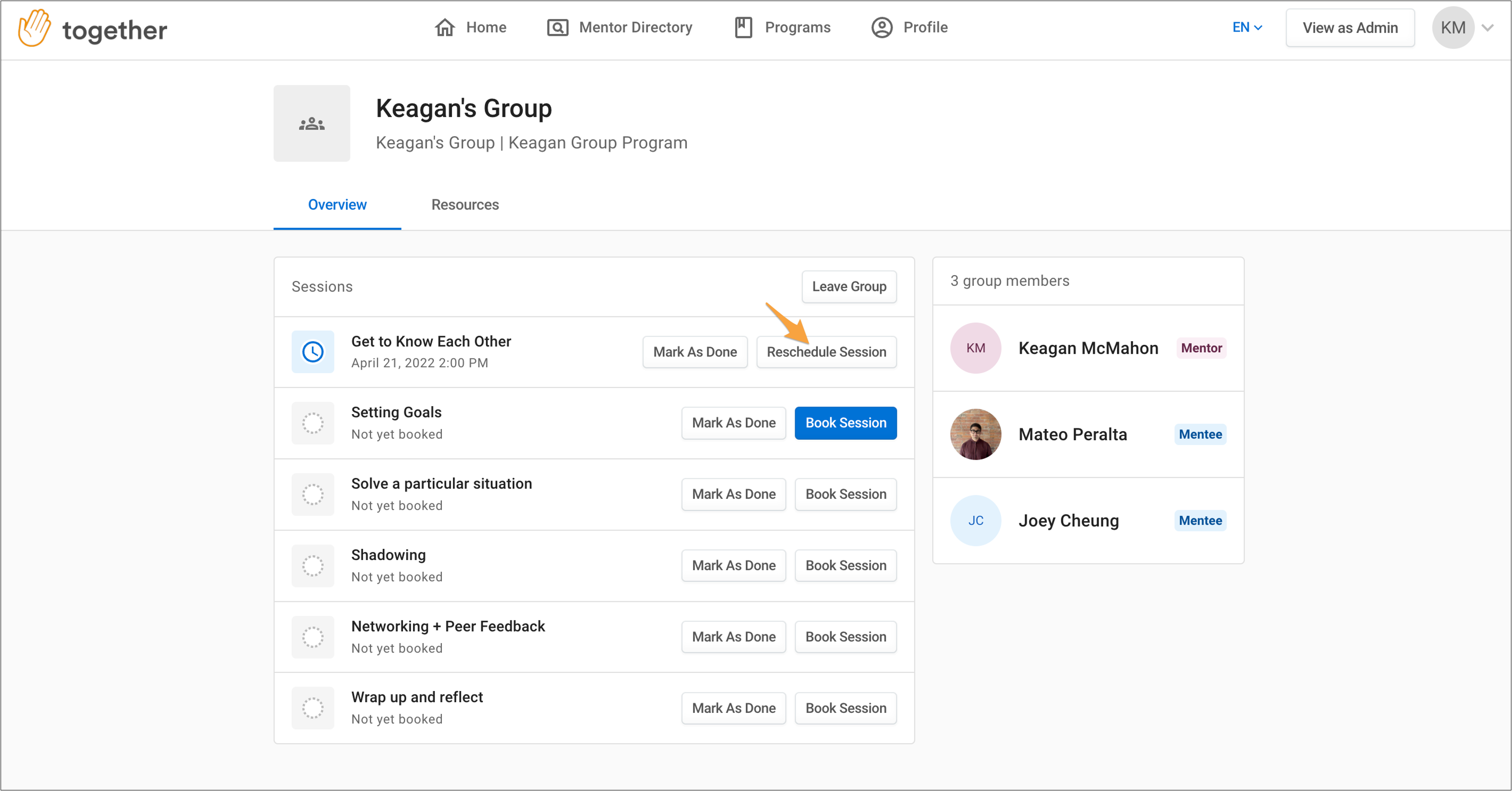Click Mateo Peralta's profile photo

(975, 435)
